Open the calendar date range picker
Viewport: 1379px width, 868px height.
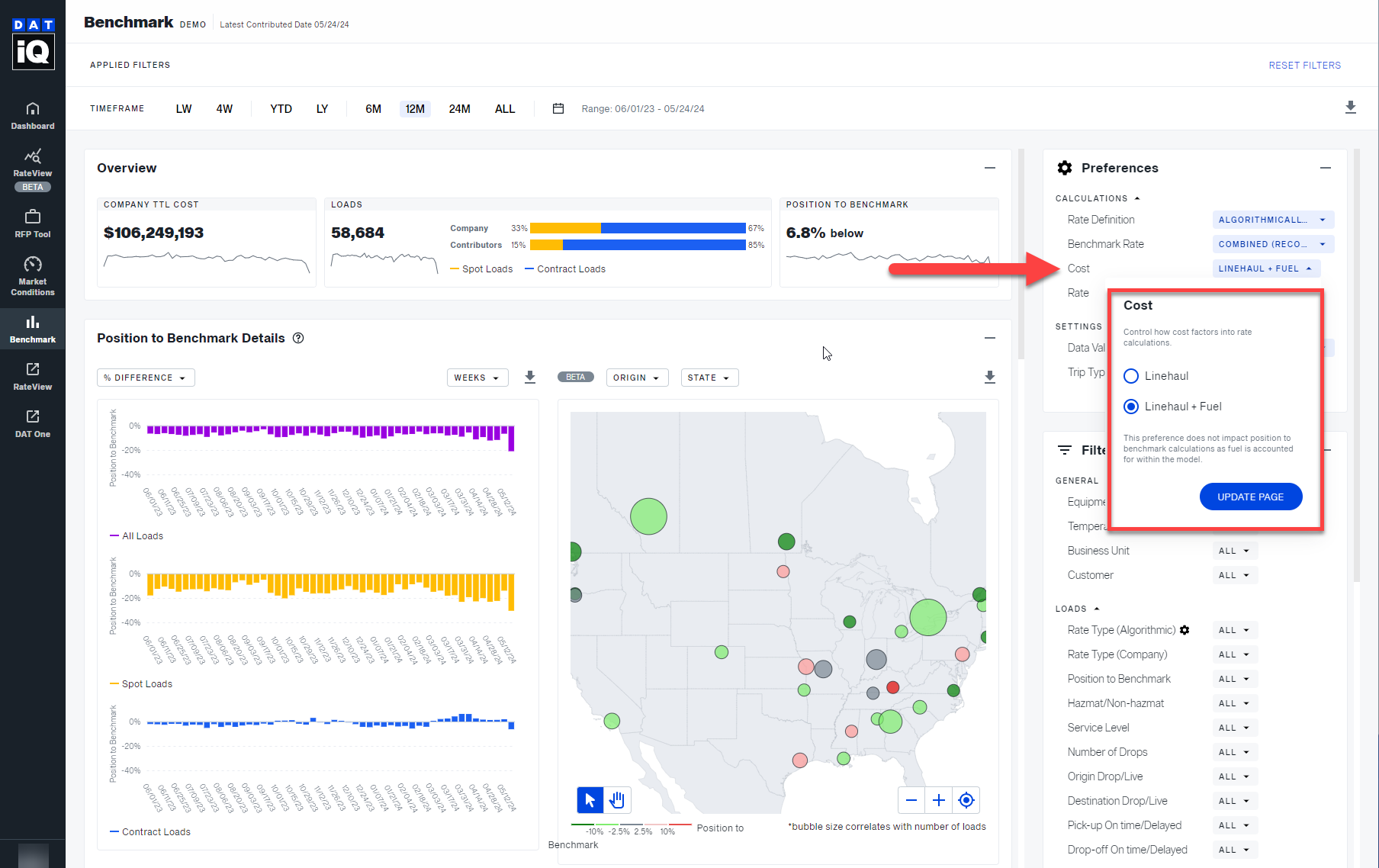coord(558,108)
